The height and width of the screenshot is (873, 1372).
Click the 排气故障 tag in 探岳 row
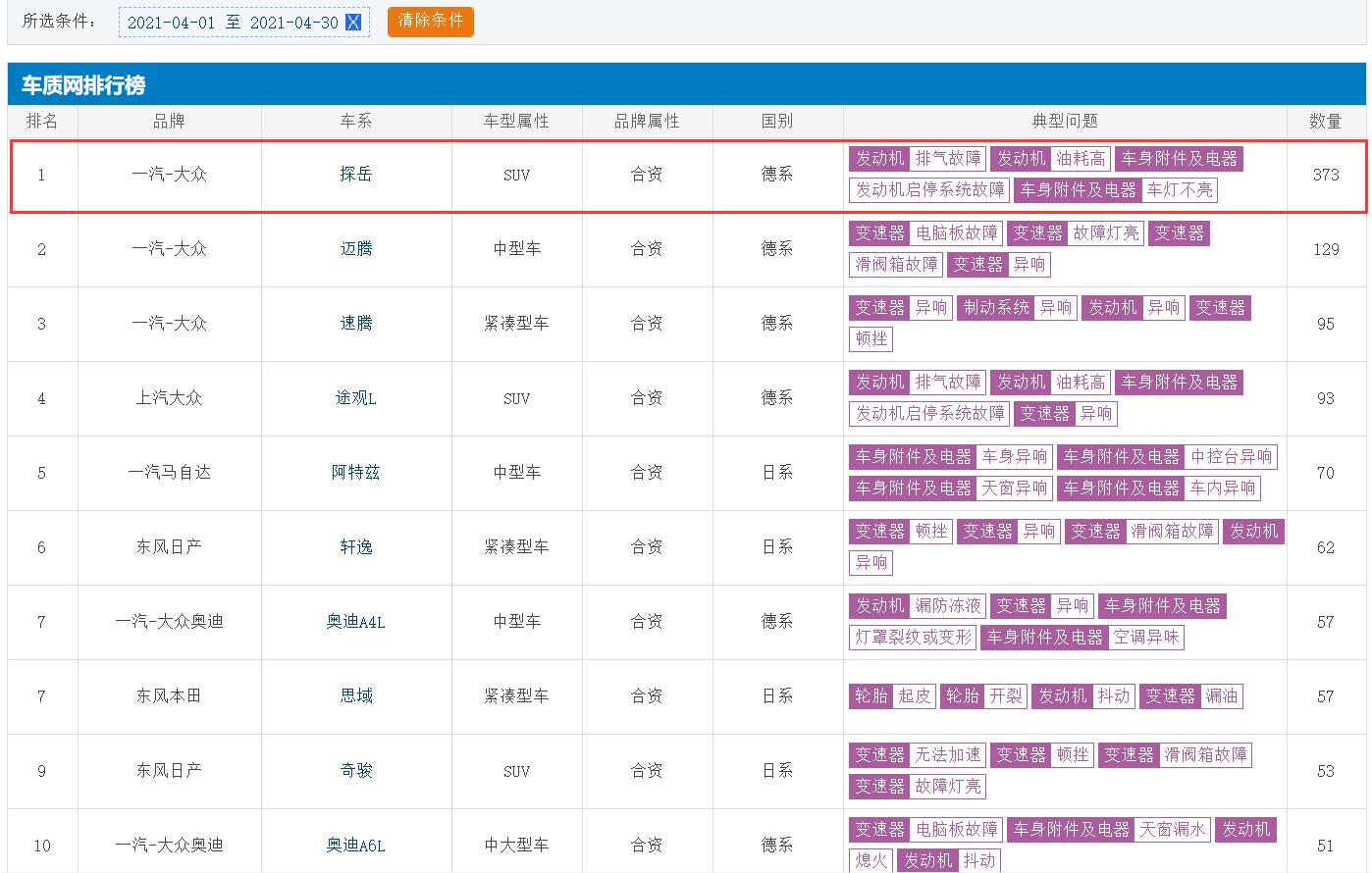947,159
